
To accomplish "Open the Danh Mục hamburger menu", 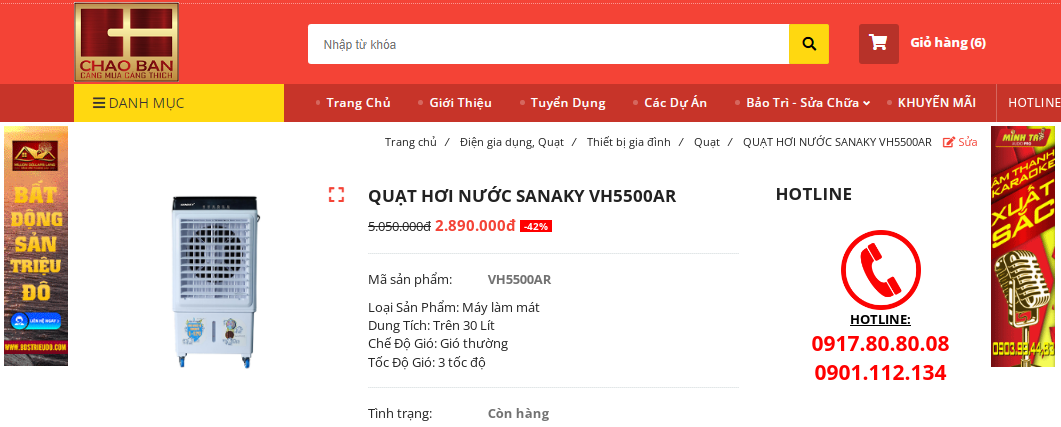I will click(x=138, y=103).
